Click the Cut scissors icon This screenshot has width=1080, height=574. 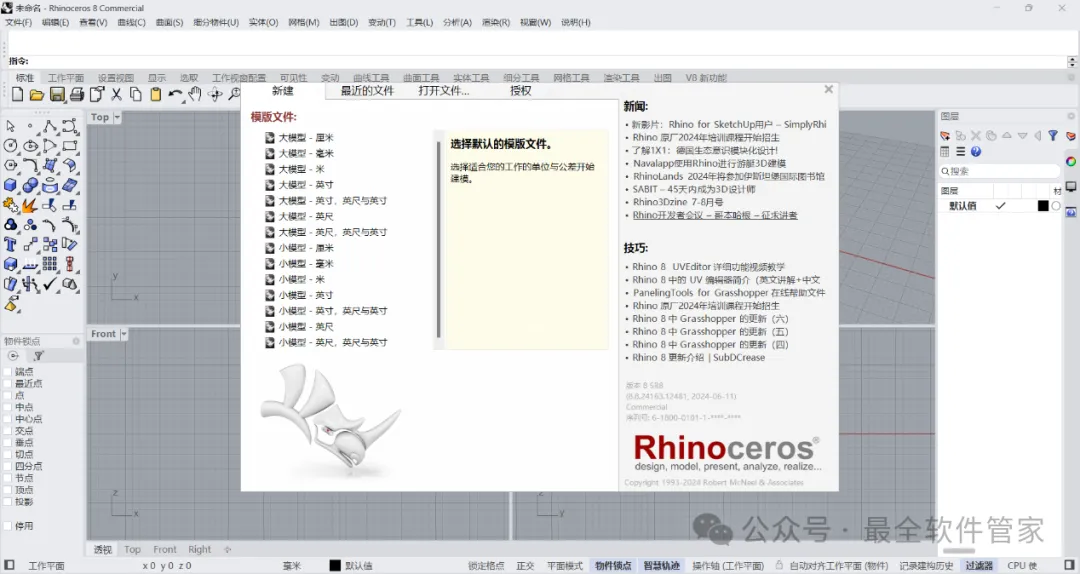click(x=116, y=94)
